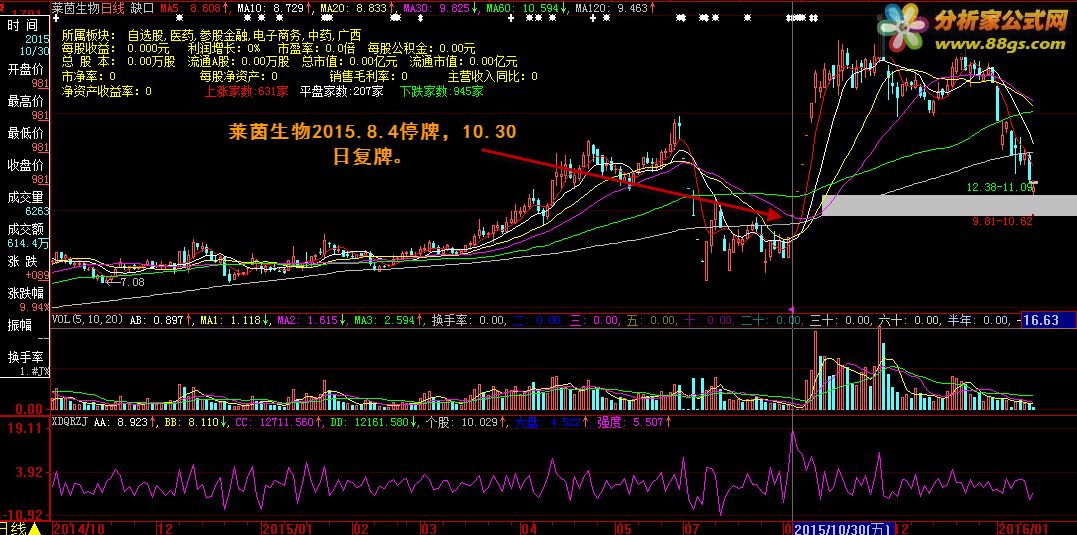Click the 下跌家数:945家 text

pos(442,91)
